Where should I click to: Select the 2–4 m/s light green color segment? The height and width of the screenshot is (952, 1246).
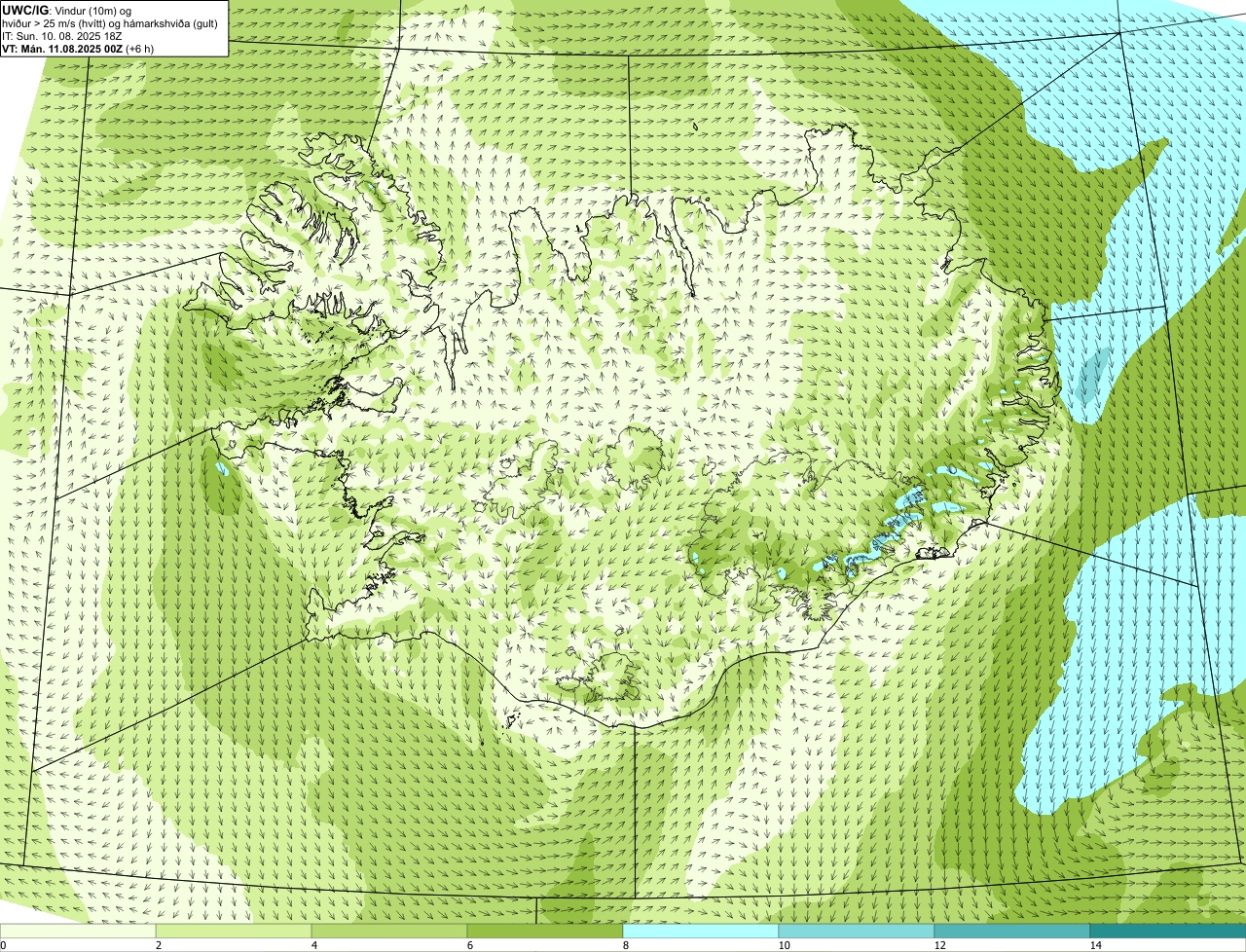click(x=234, y=931)
